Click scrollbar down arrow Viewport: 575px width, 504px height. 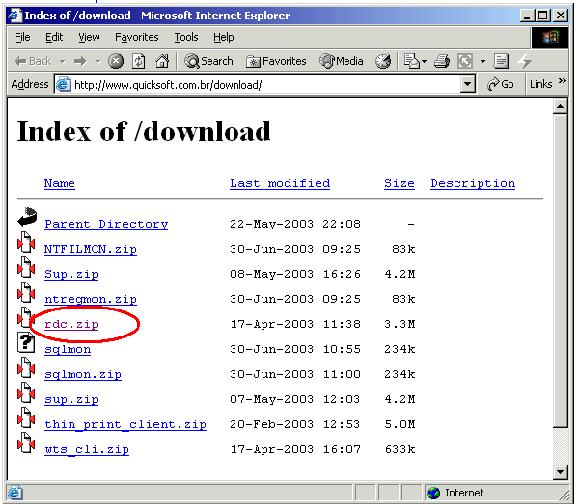[560, 472]
